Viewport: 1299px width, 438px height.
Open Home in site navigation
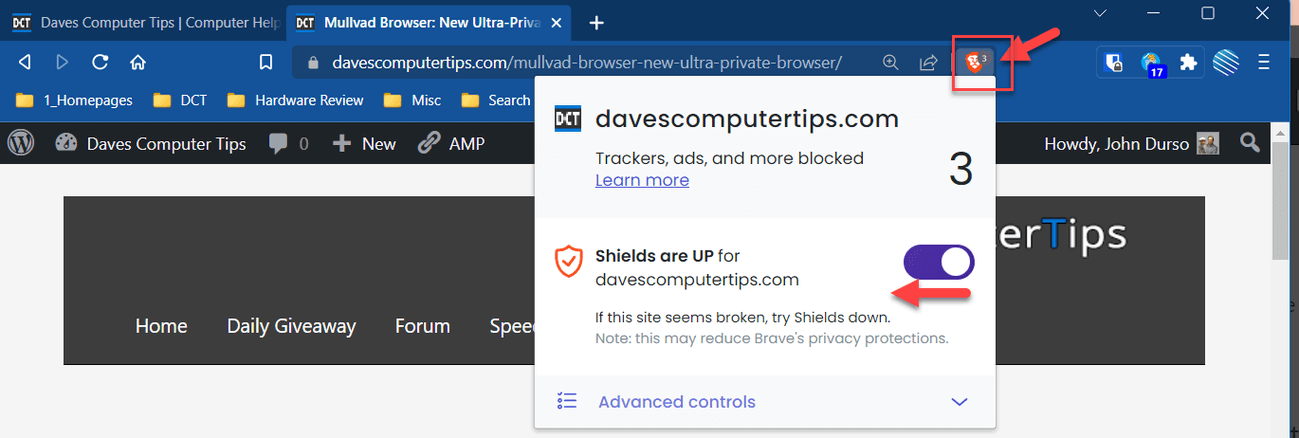[x=161, y=326]
